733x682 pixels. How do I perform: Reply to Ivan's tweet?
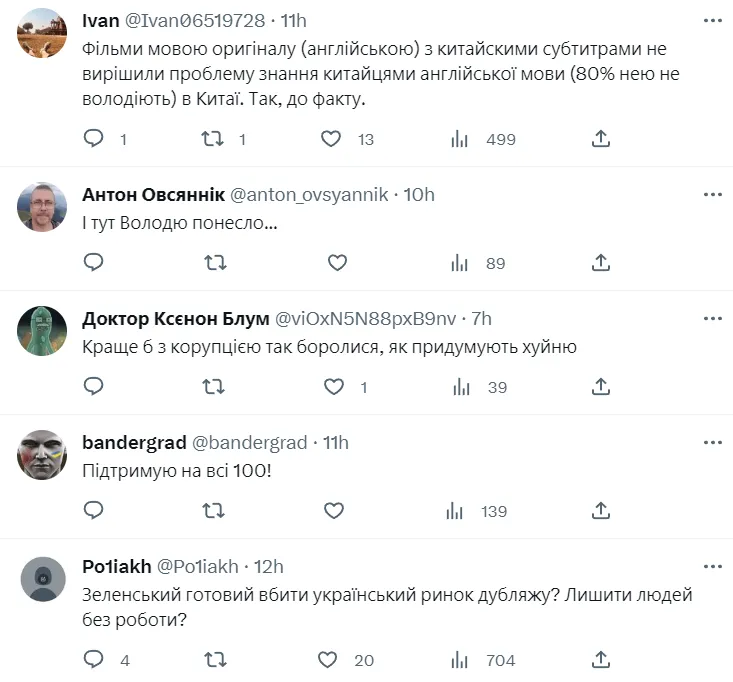click(94, 139)
